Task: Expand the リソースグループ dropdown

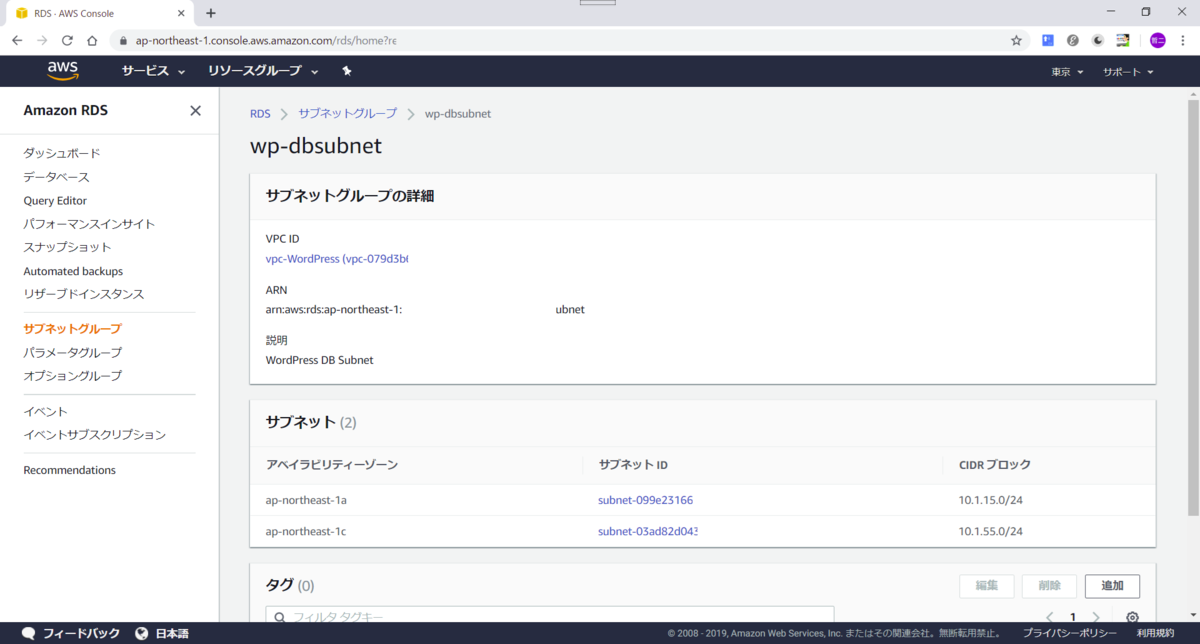Action: click(263, 71)
